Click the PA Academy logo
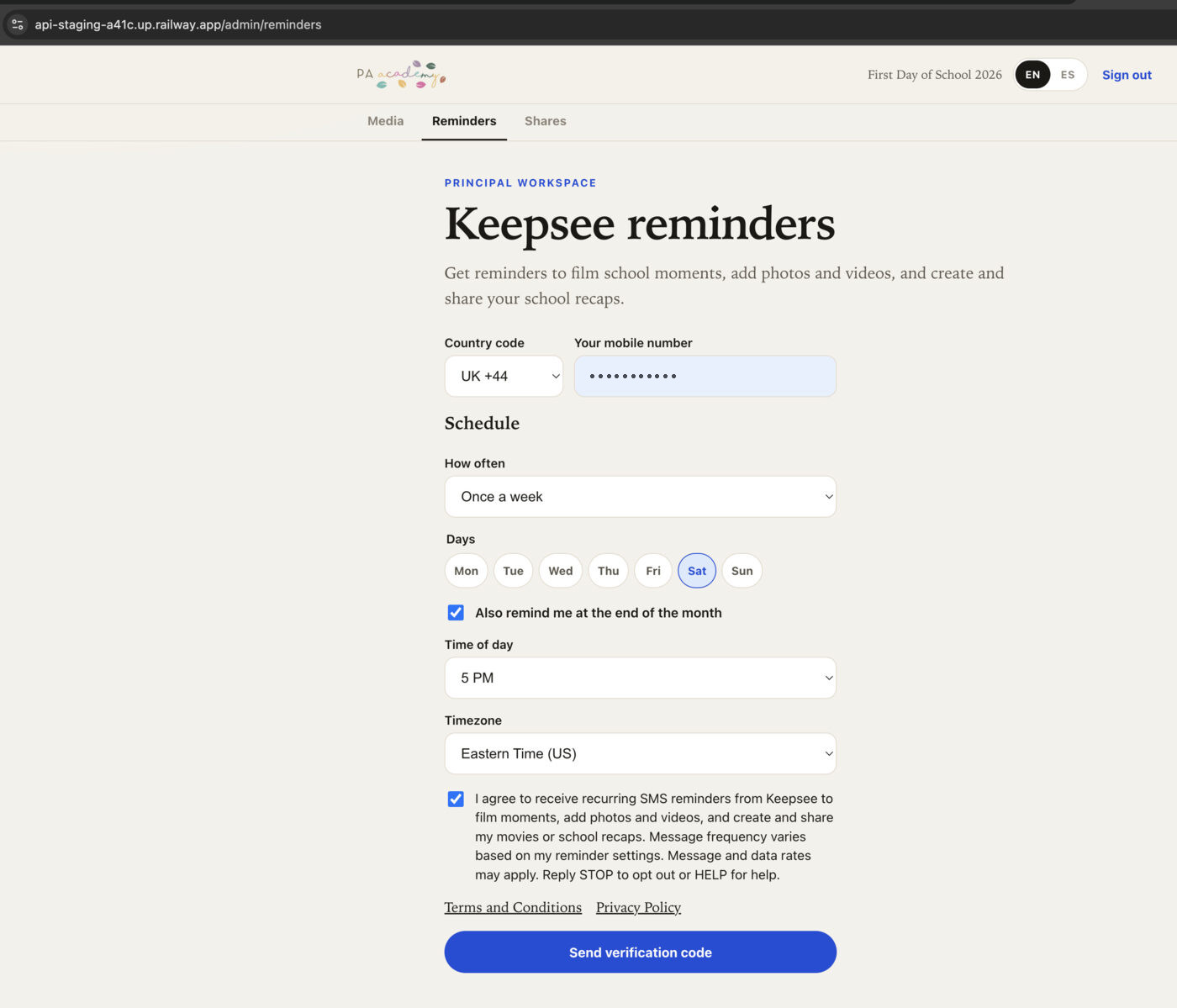 pyautogui.click(x=401, y=75)
